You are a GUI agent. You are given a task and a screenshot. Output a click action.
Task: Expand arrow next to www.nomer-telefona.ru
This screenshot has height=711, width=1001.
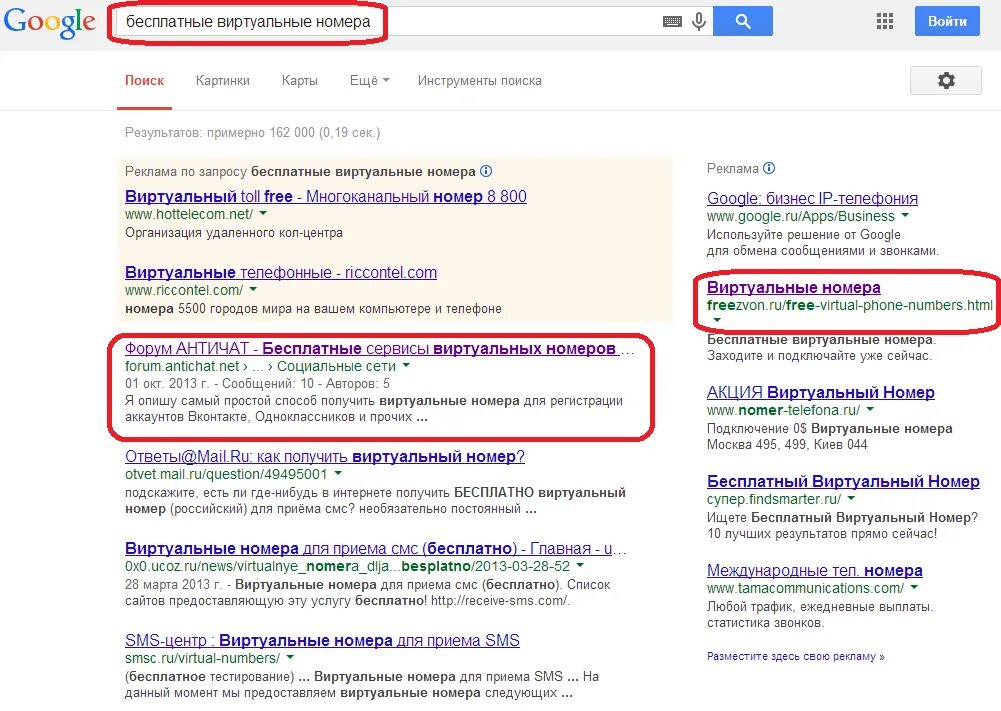(x=869, y=409)
